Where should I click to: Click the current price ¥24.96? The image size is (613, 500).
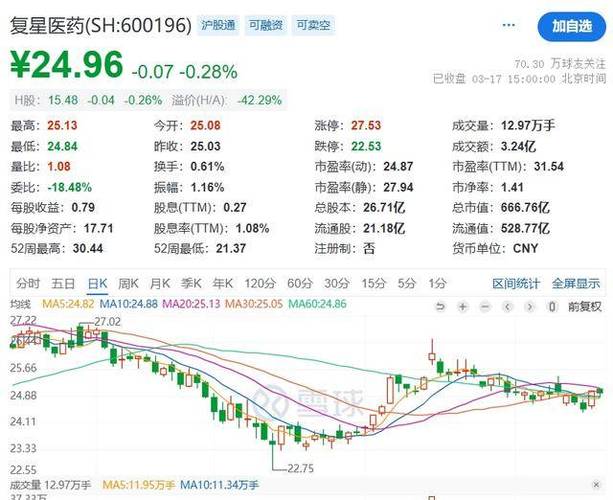[67, 65]
